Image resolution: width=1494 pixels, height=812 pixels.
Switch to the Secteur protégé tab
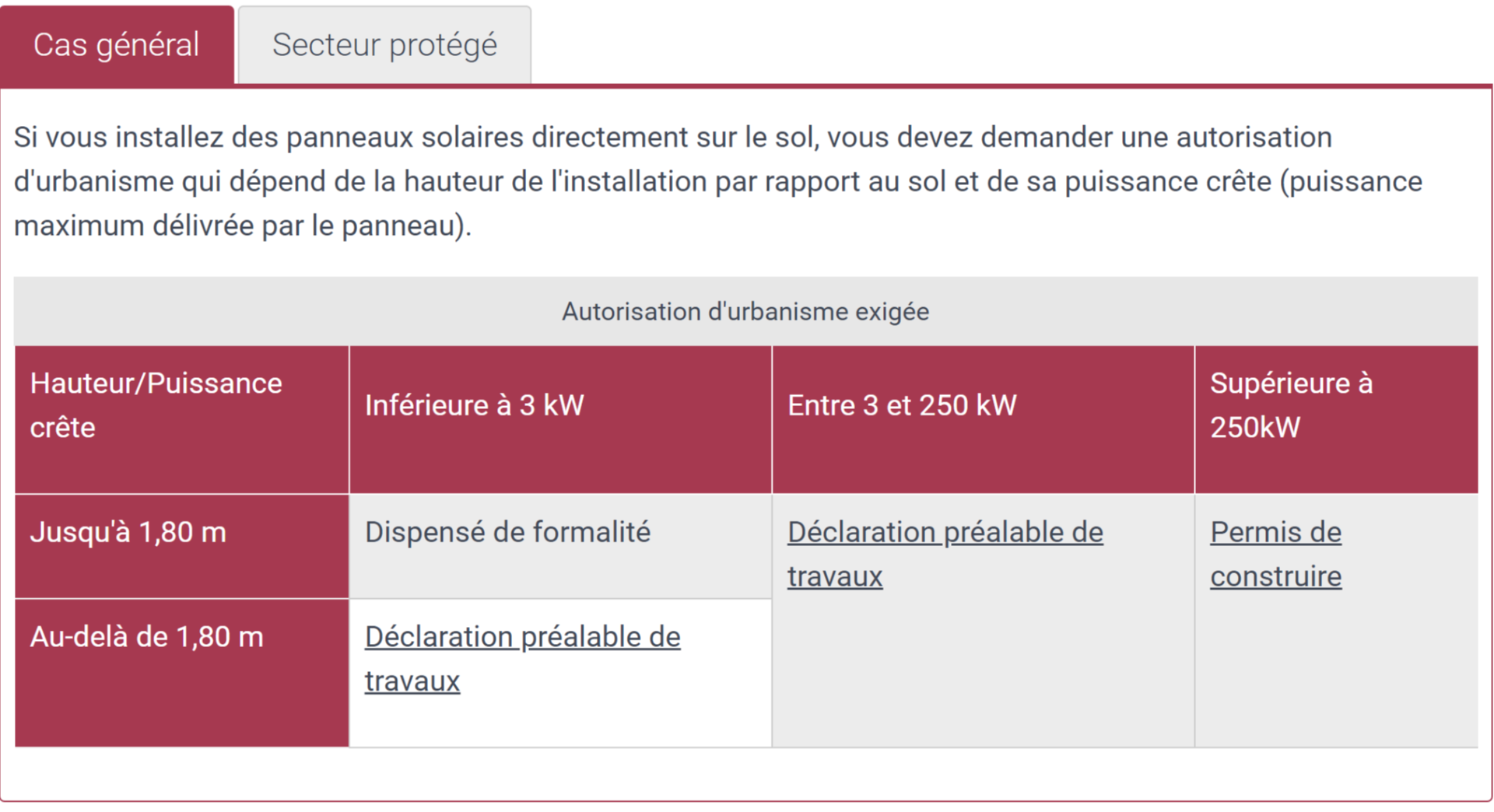coord(384,44)
